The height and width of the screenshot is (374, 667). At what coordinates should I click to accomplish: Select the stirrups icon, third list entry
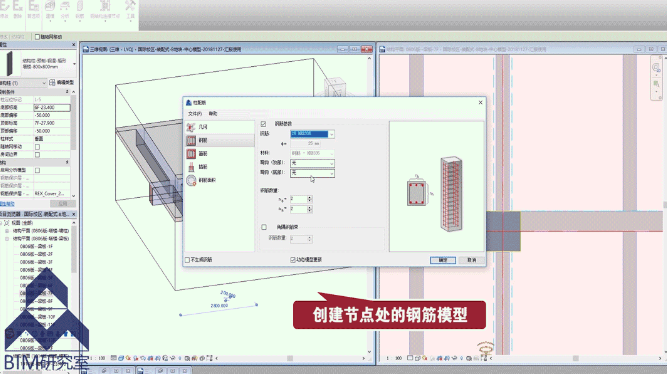coord(191,153)
